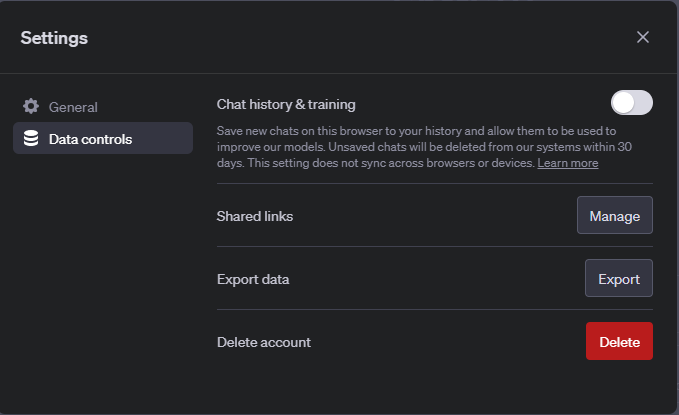This screenshot has width=679, height=415.
Task: Switch to the General settings tab
Action: 73,107
